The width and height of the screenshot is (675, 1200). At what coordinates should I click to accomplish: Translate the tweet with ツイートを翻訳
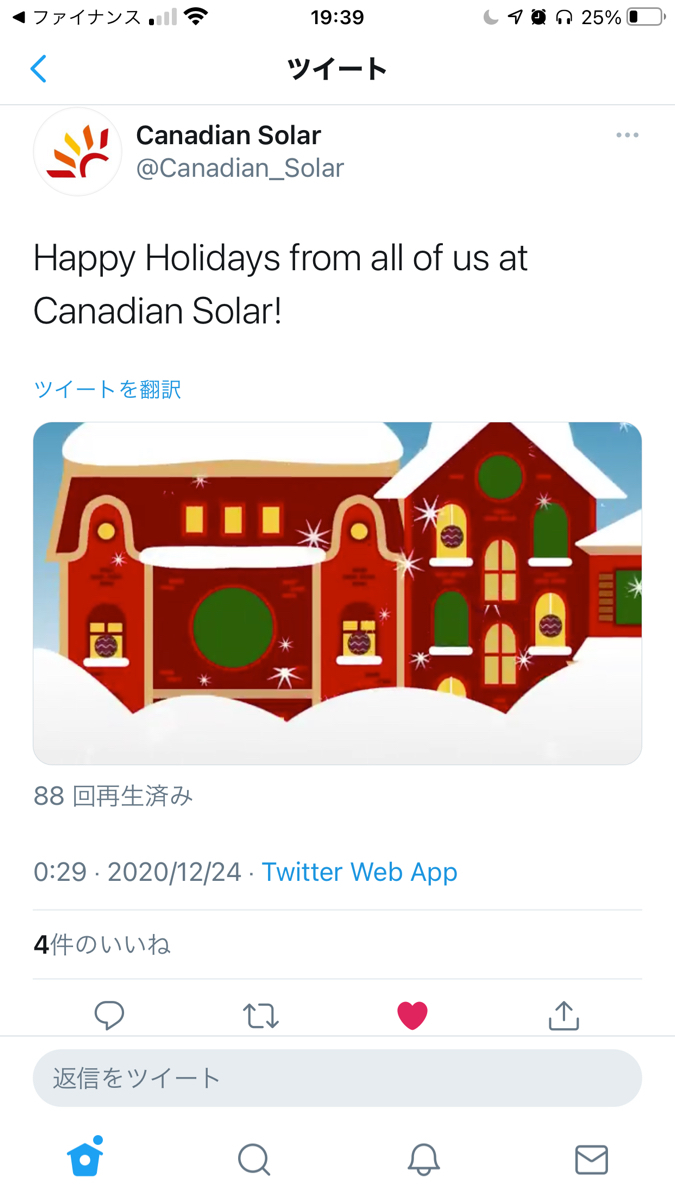(106, 389)
